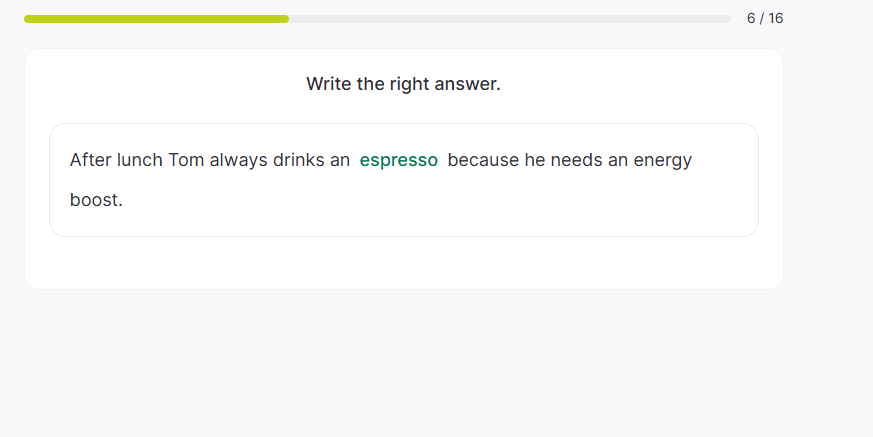
Task: Click the word "drinks" in the sentence
Action: [x=299, y=160]
